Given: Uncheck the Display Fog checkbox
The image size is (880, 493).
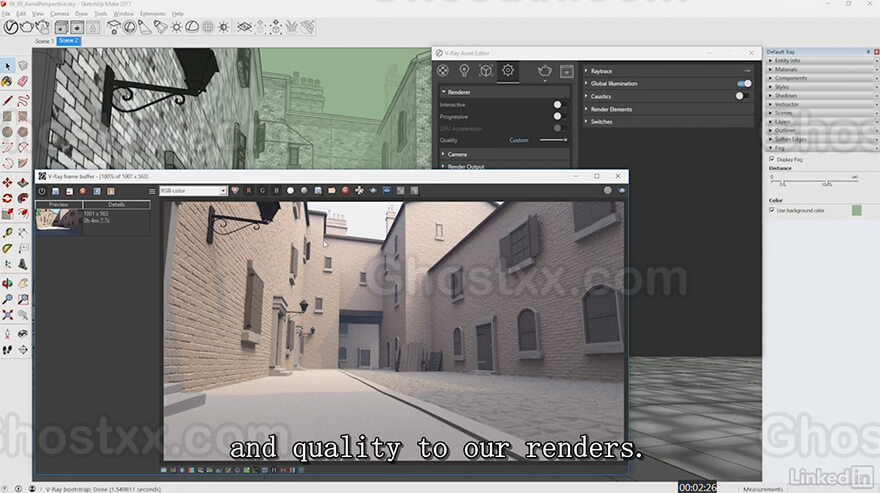Looking at the screenshot, I should point(772,159).
